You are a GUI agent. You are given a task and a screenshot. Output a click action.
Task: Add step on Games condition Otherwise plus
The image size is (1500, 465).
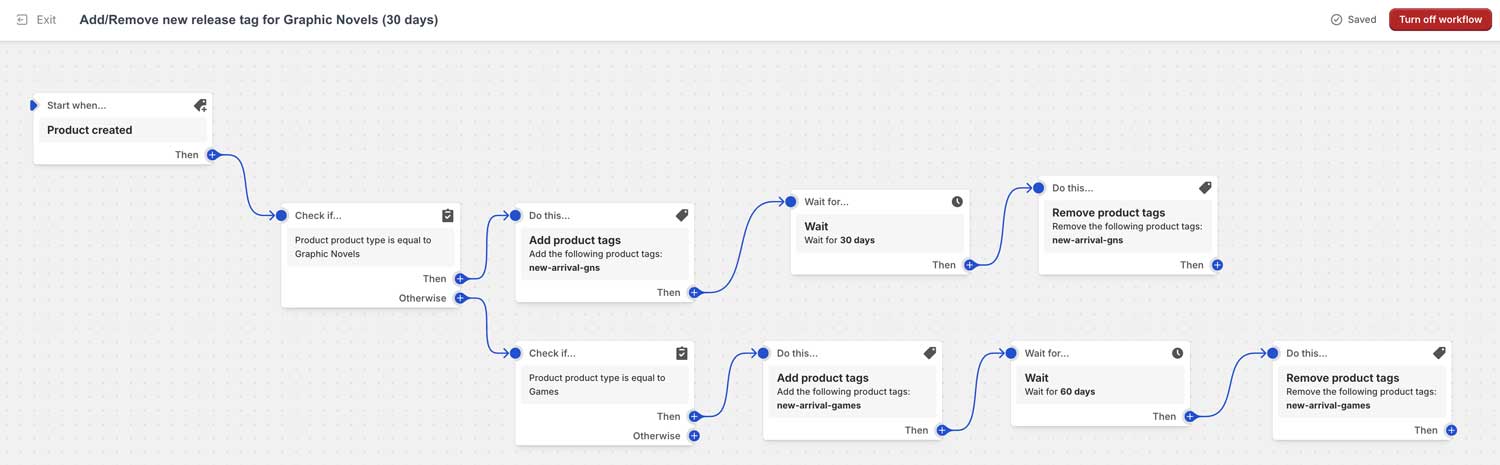coord(694,436)
